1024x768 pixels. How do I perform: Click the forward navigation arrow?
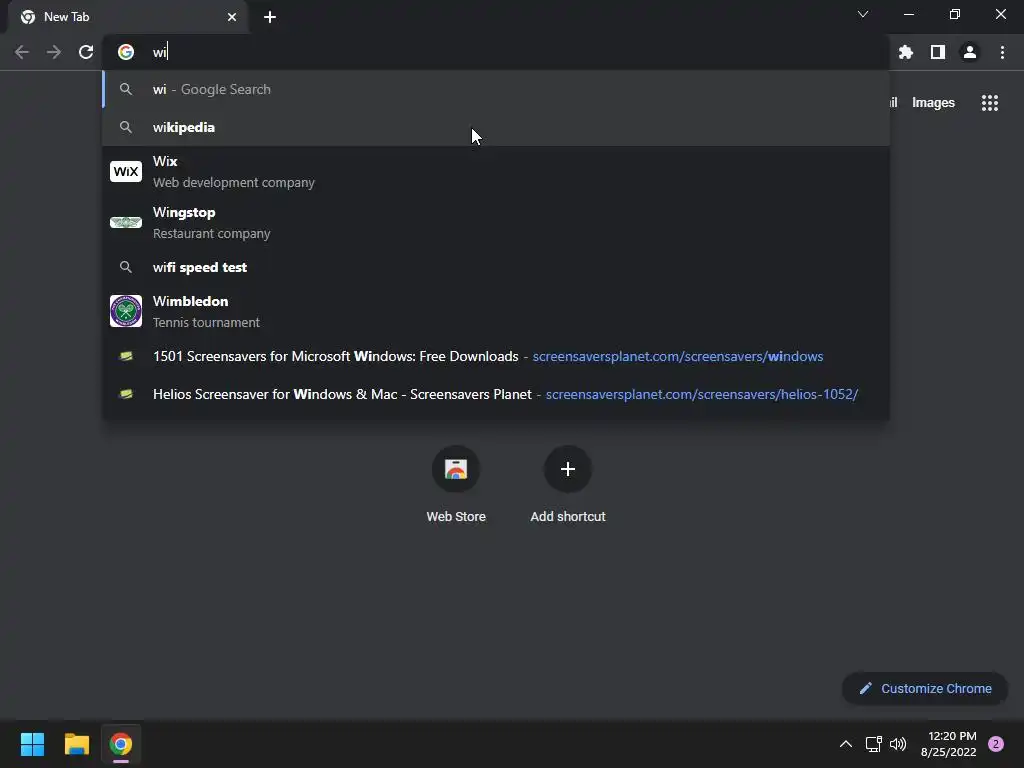pos(54,52)
